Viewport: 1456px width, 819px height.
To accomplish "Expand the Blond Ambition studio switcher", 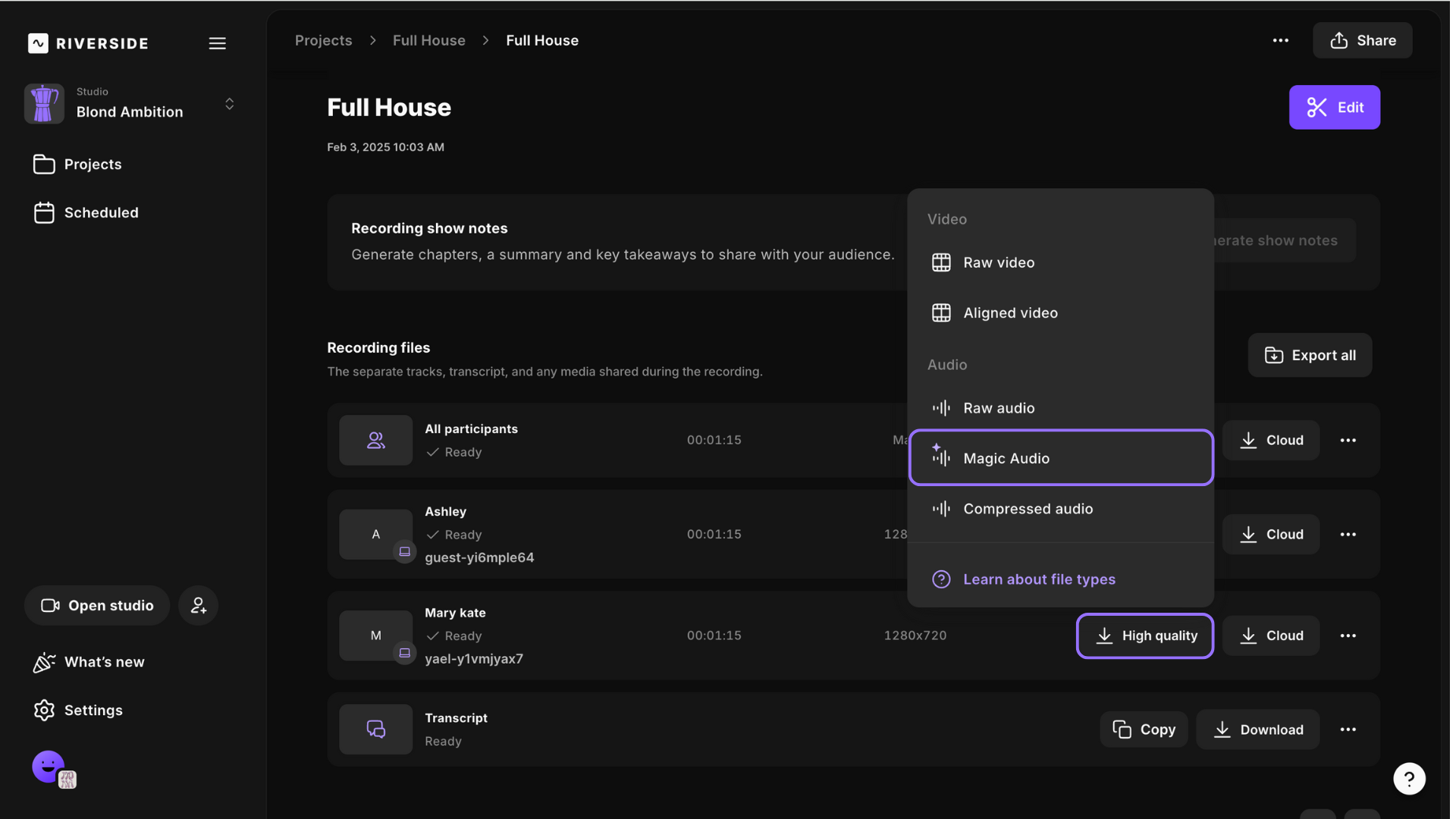I will coord(229,104).
